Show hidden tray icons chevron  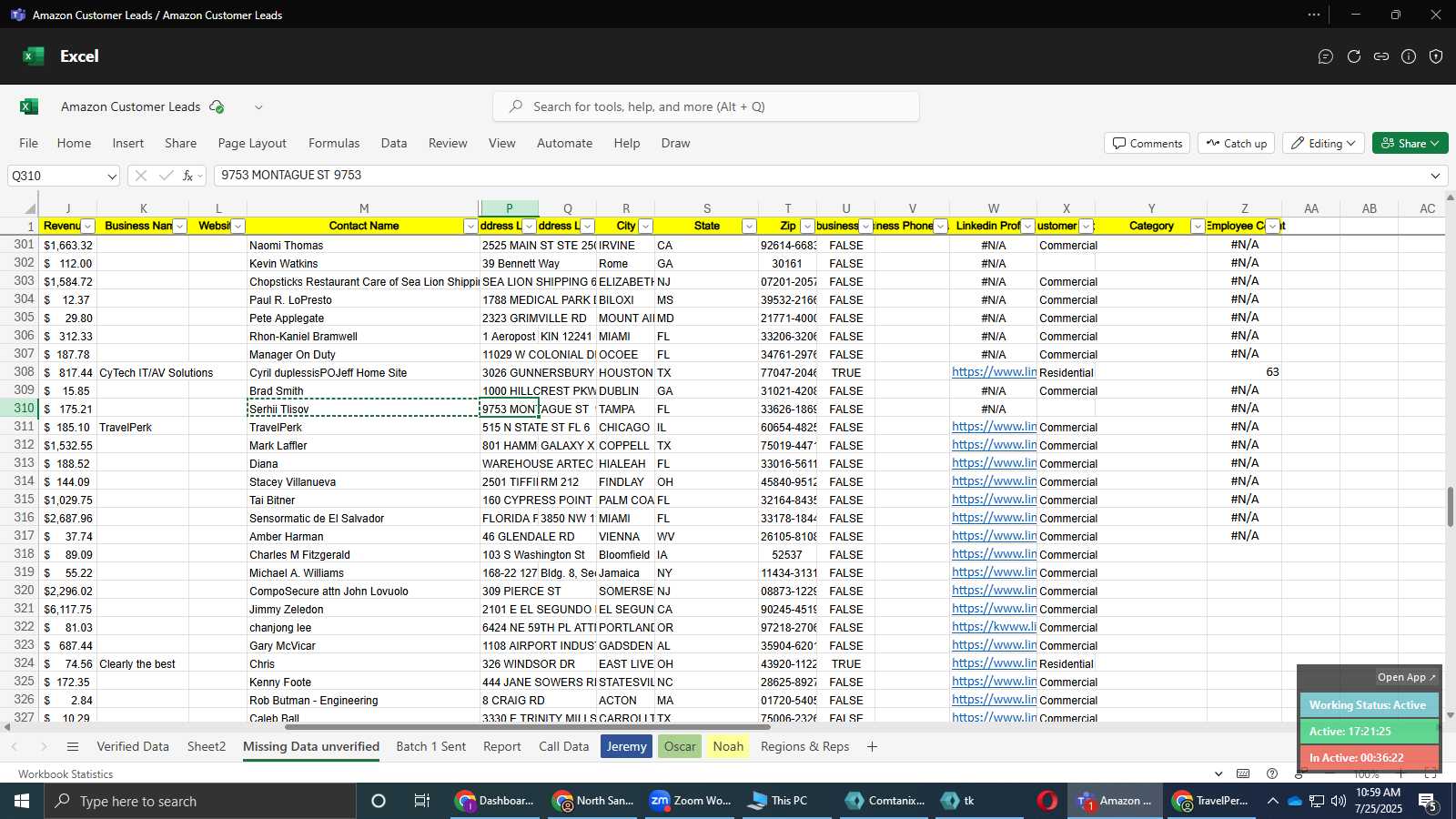1272,801
